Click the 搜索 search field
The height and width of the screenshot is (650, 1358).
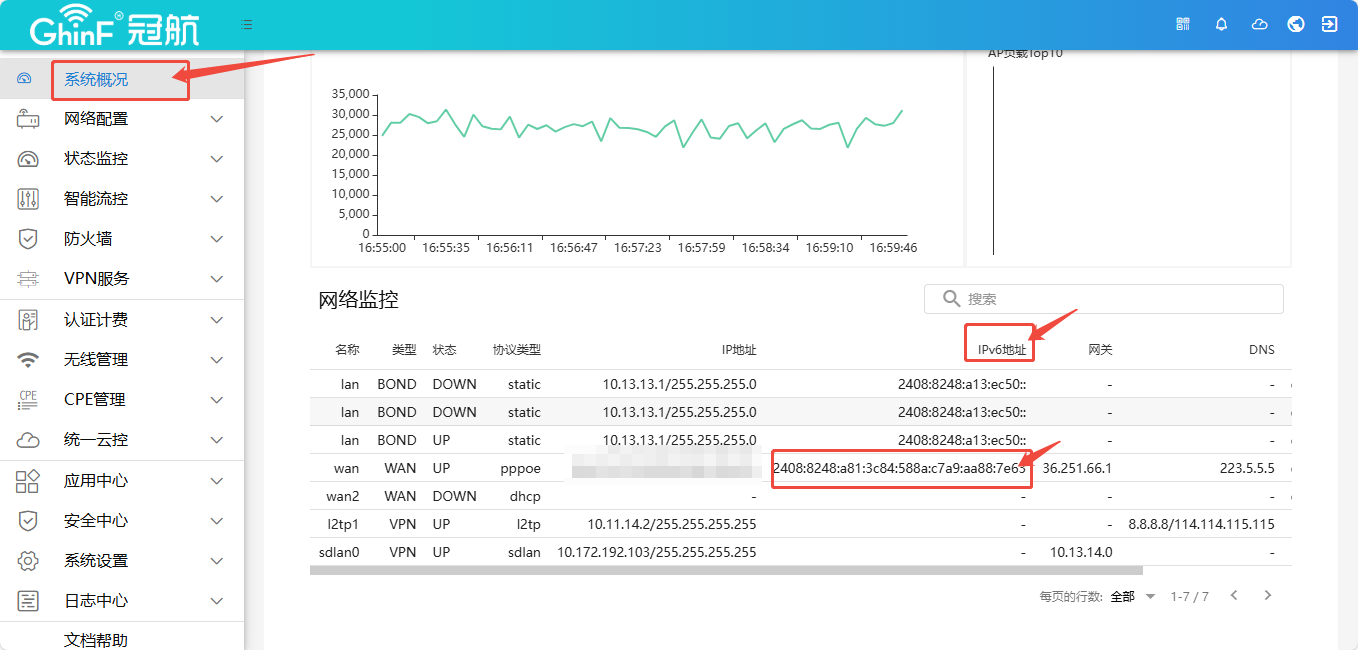pos(1115,299)
